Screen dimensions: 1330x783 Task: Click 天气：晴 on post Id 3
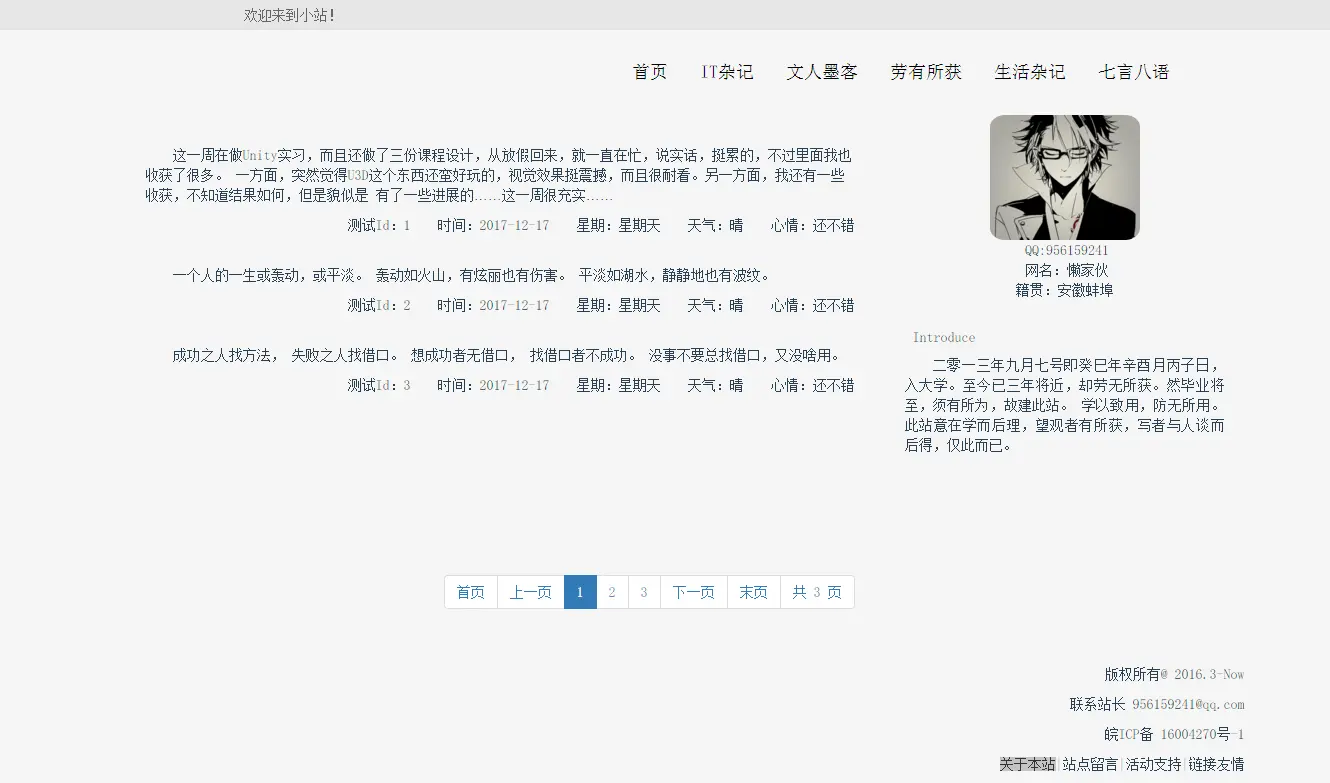[x=715, y=385]
